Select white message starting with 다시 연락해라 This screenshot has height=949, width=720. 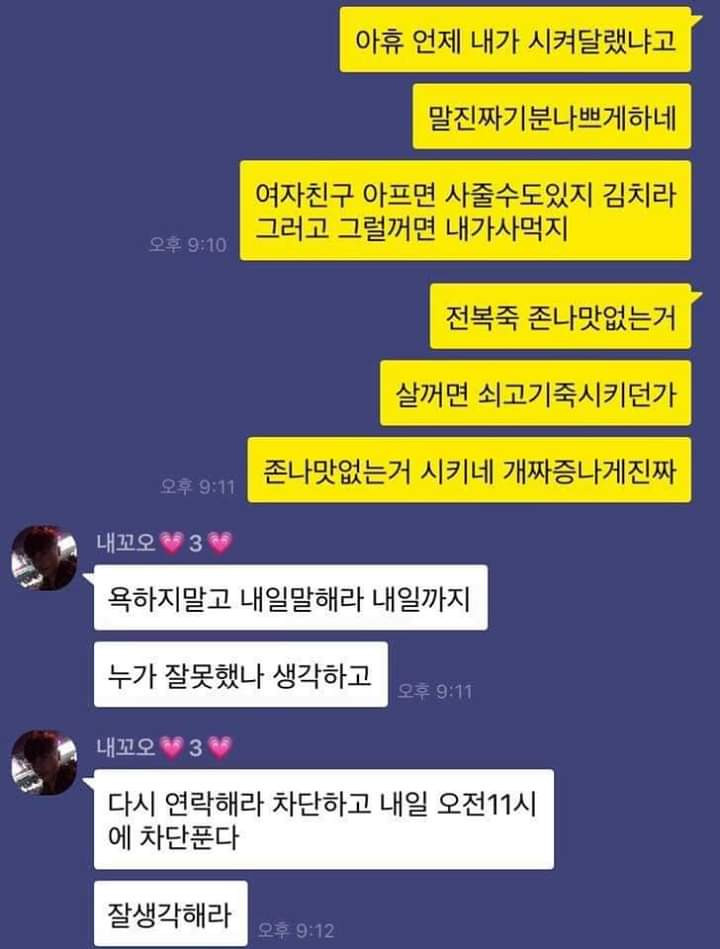(x=324, y=819)
